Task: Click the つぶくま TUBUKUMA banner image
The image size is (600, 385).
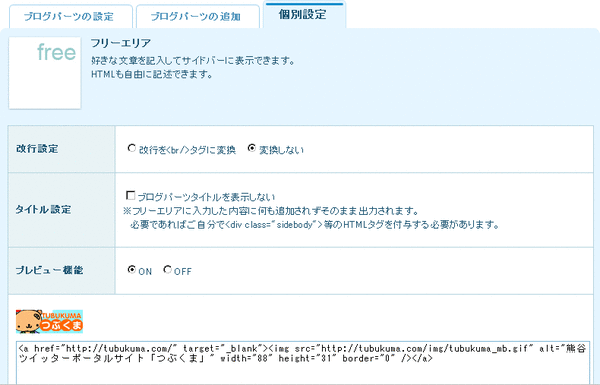Action: tap(49, 321)
